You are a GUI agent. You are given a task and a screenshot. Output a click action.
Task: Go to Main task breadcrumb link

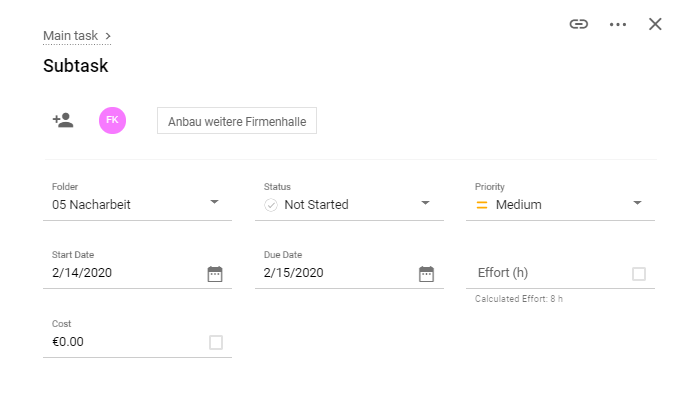coord(71,36)
